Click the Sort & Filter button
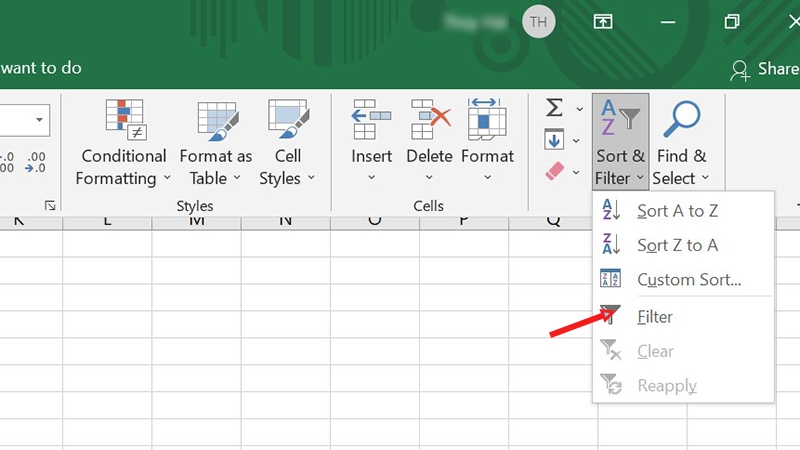Screen dimensions: 800x450 coord(620,142)
